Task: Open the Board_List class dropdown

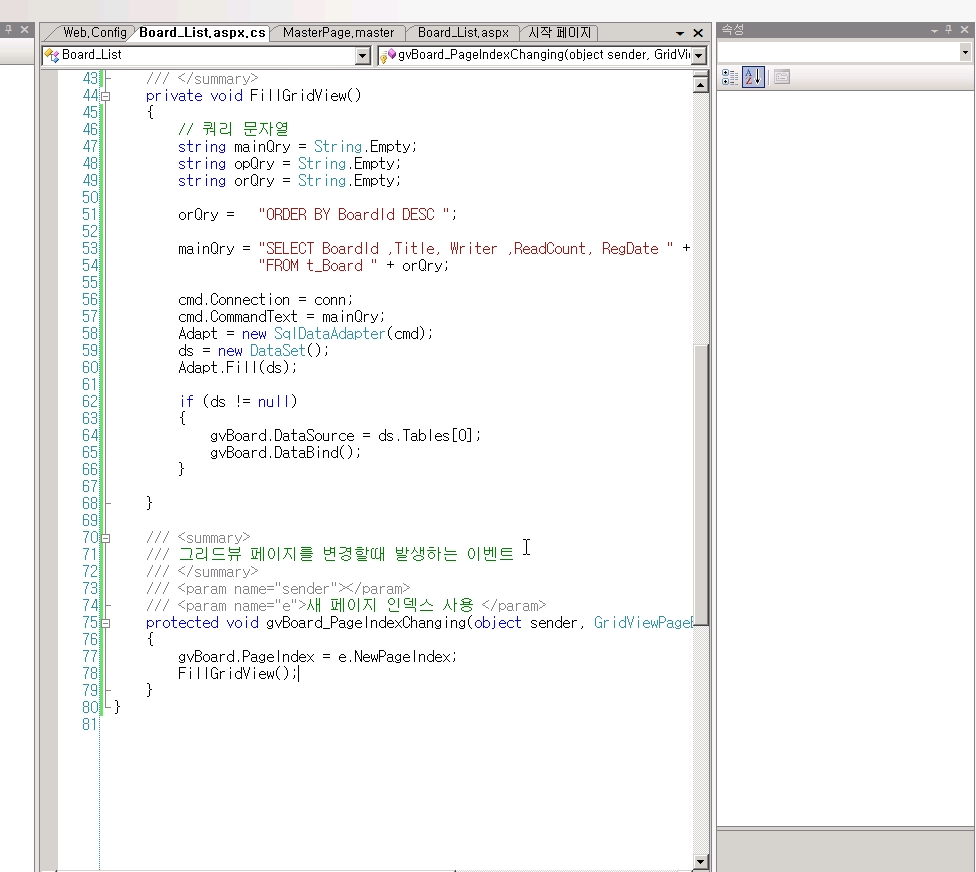Action: click(363, 55)
